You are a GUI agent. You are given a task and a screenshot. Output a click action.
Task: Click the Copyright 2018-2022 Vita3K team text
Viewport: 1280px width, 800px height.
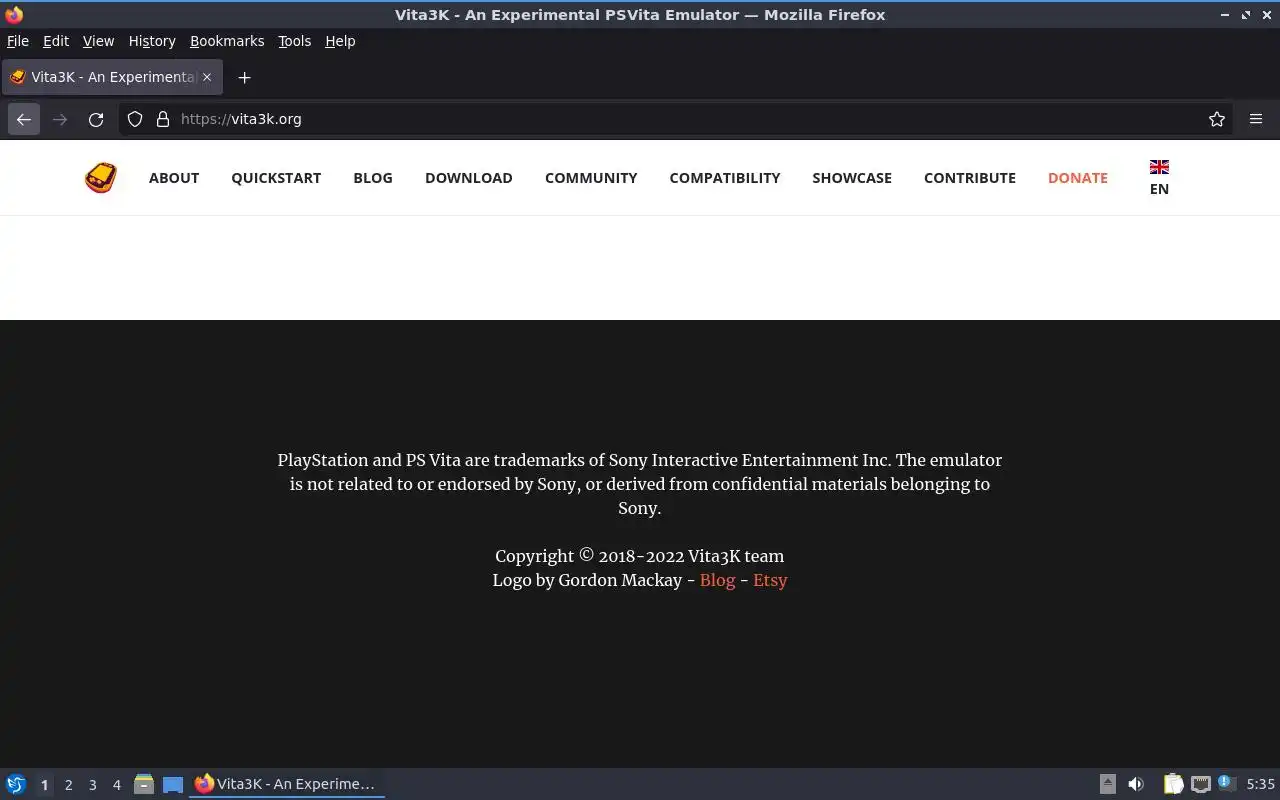point(639,556)
